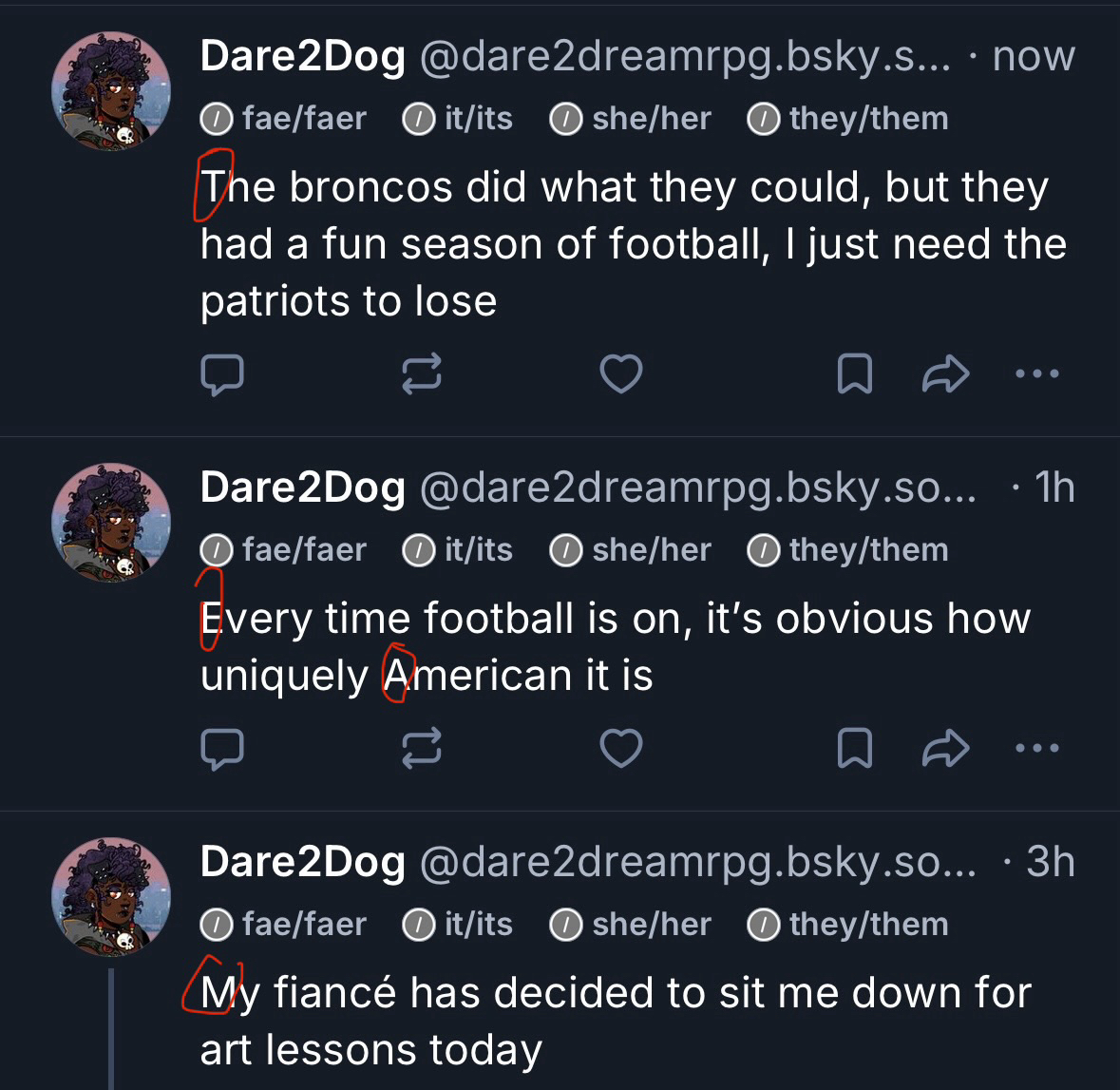Image resolution: width=1120 pixels, height=1090 pixels.
Task: Open the Dare2Dog name on the fiancé post
Action: click(x=303, y=862)
